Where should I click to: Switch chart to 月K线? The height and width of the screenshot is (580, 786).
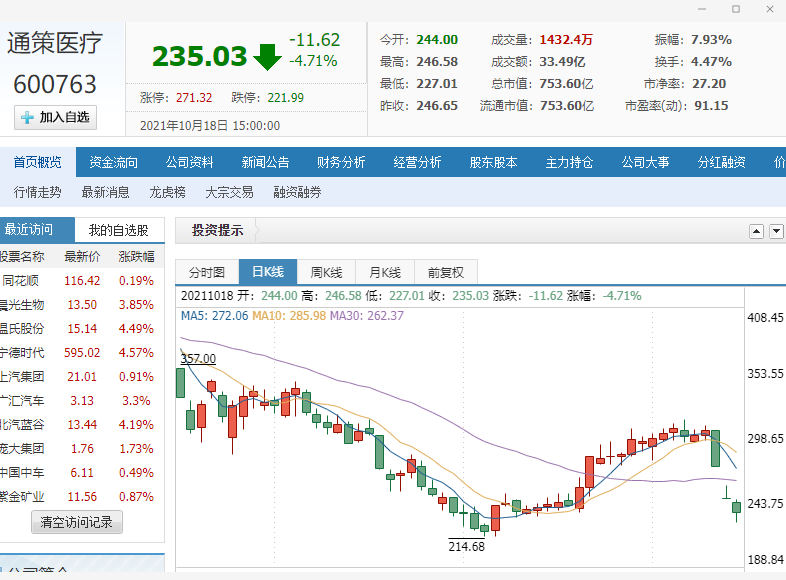385,272
